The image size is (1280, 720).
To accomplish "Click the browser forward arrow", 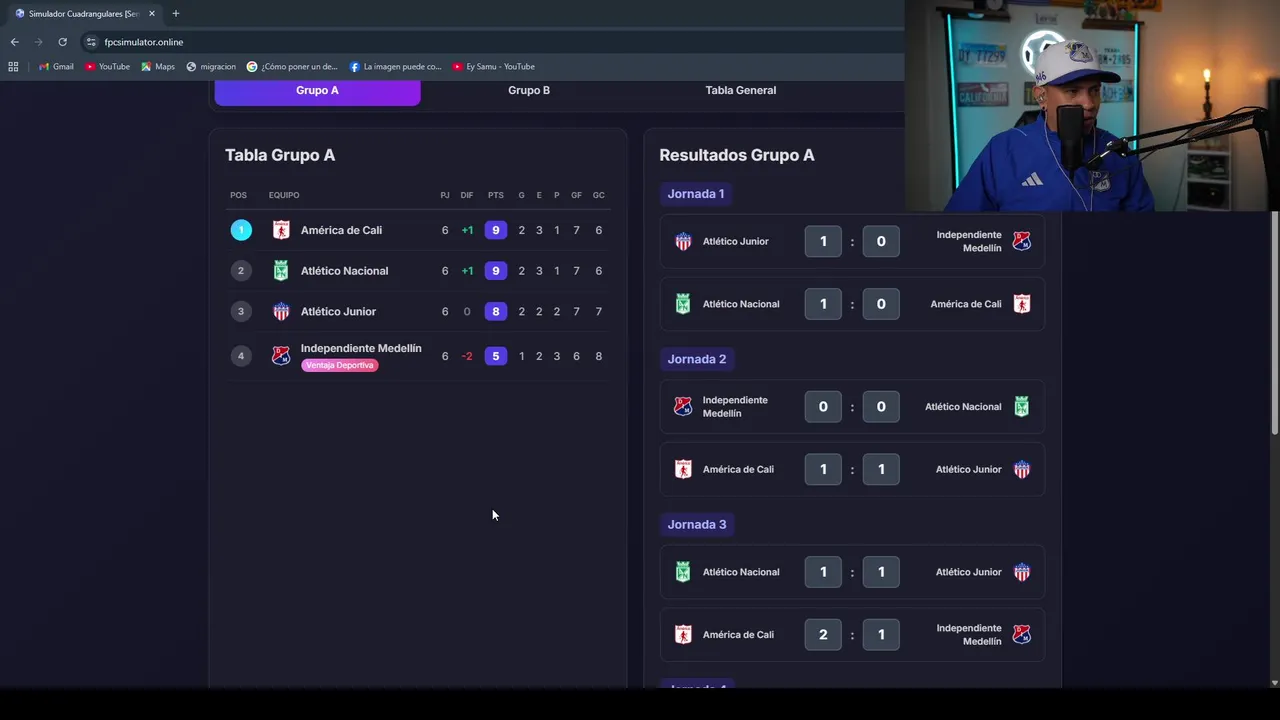I will click(x=38, y=42).
